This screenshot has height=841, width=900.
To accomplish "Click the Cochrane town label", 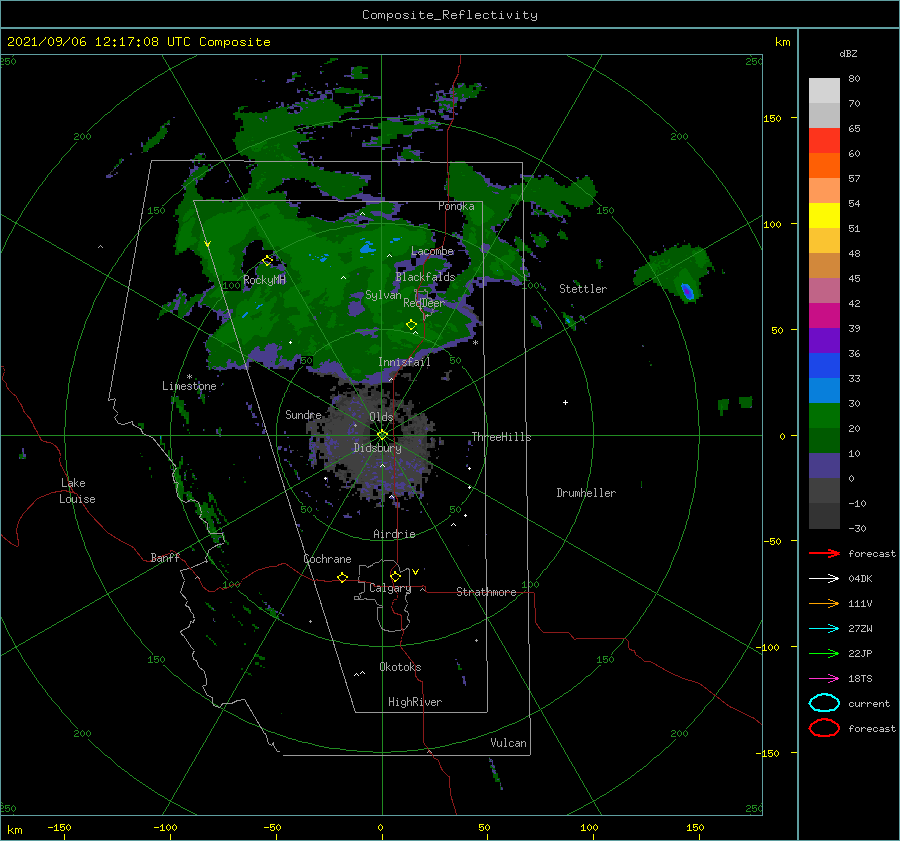I will [x=327, y=559].
